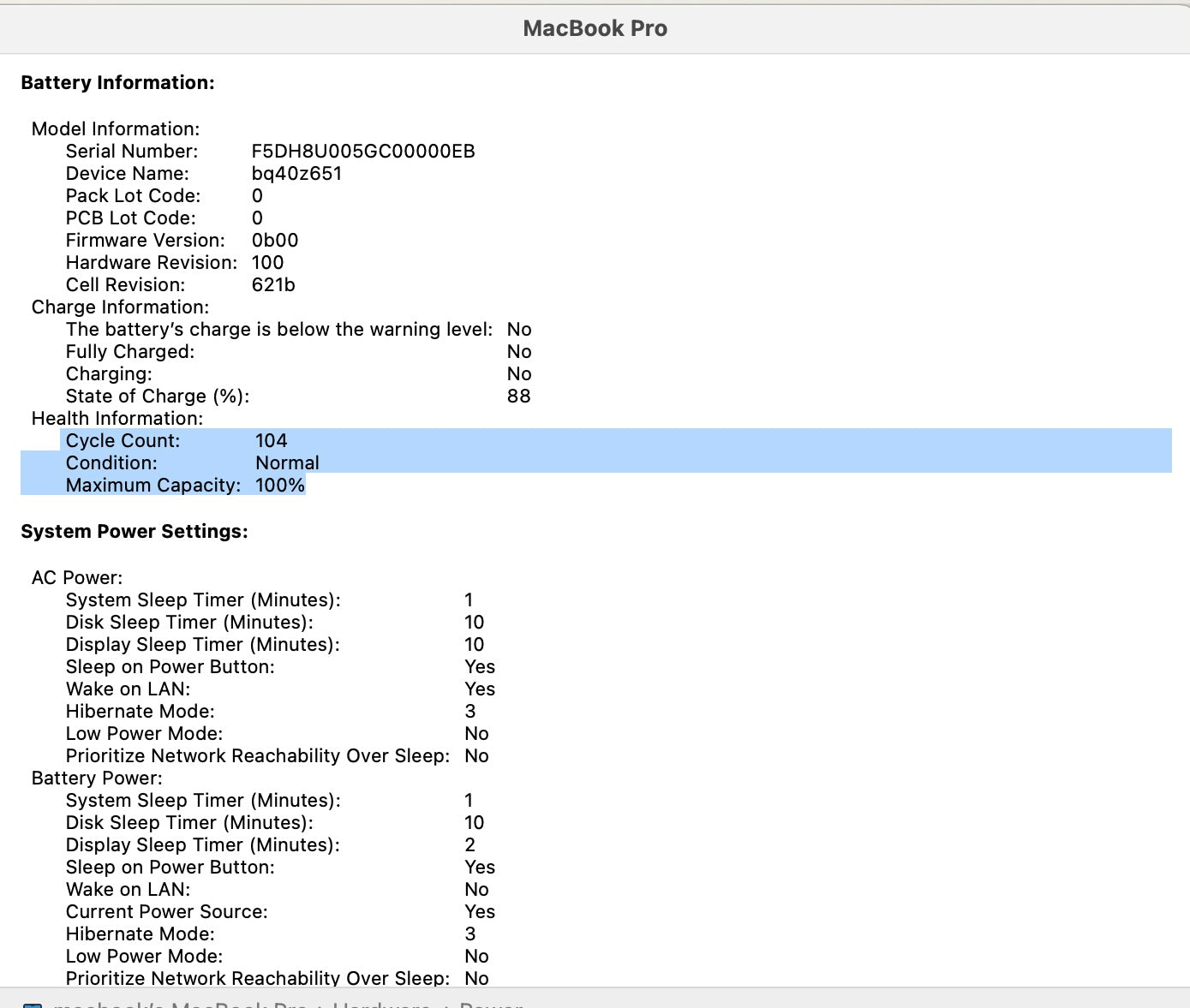Click the Condition value Normal
Viewport: 1190px width, 1008px height.
287,463
